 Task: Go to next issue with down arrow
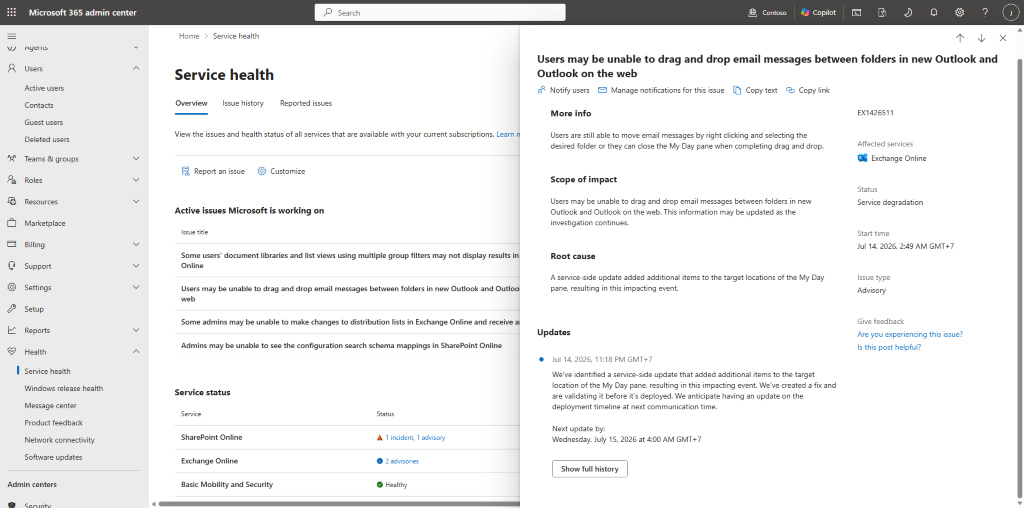[x=982, y=38]
